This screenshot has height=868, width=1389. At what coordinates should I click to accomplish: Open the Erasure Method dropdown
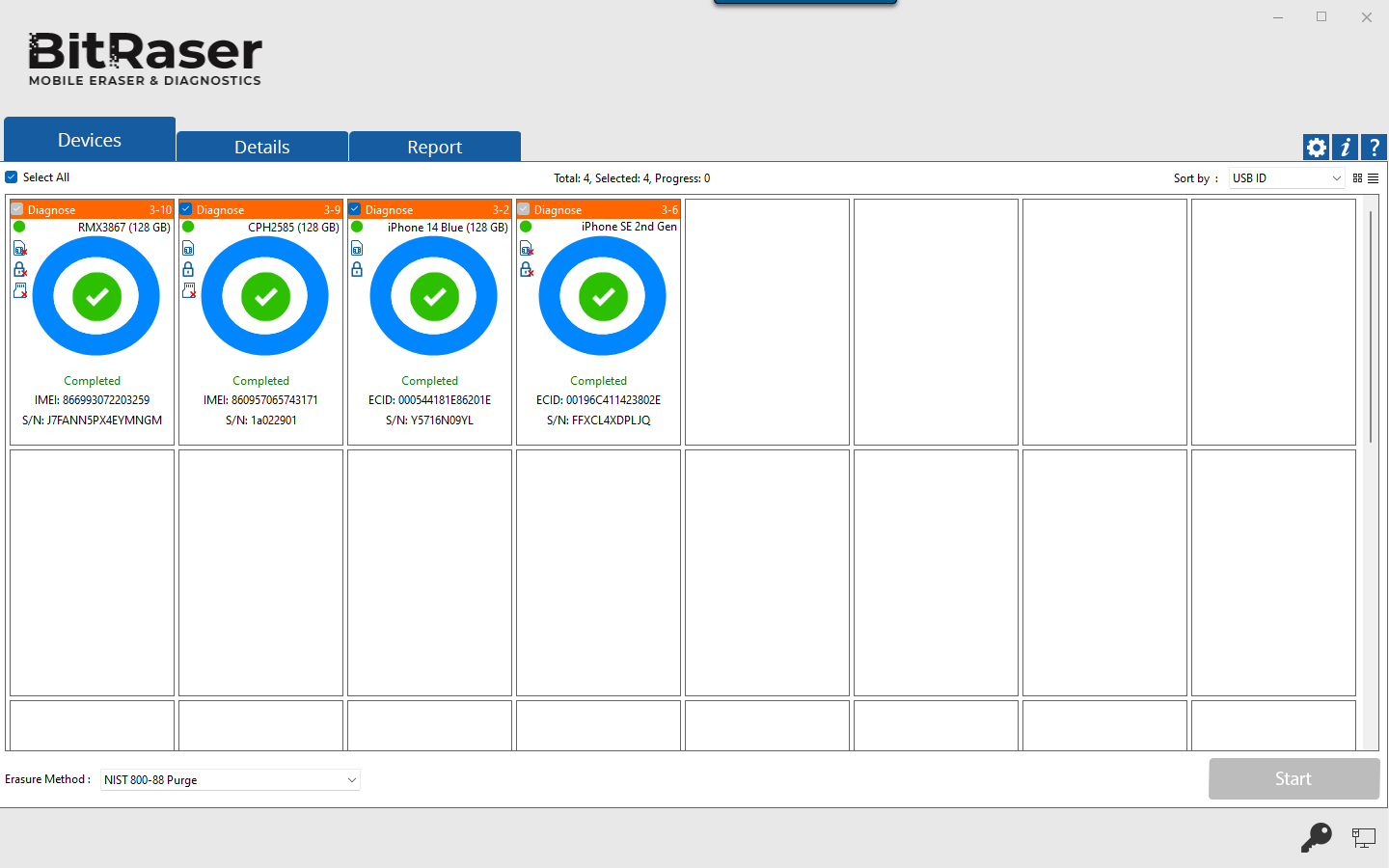click(231, 779)
